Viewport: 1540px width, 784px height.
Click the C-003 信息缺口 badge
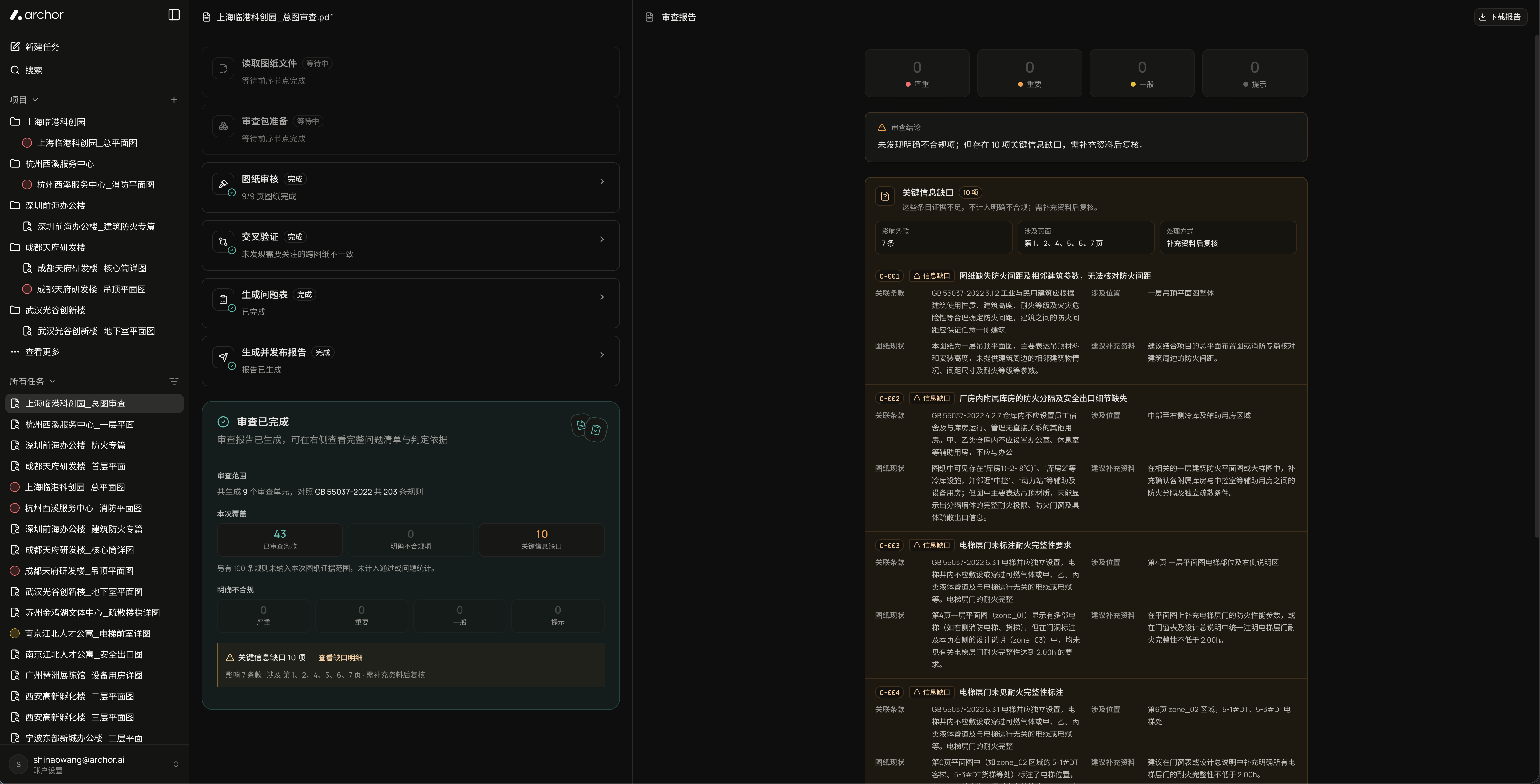click(x=931, y=545)
